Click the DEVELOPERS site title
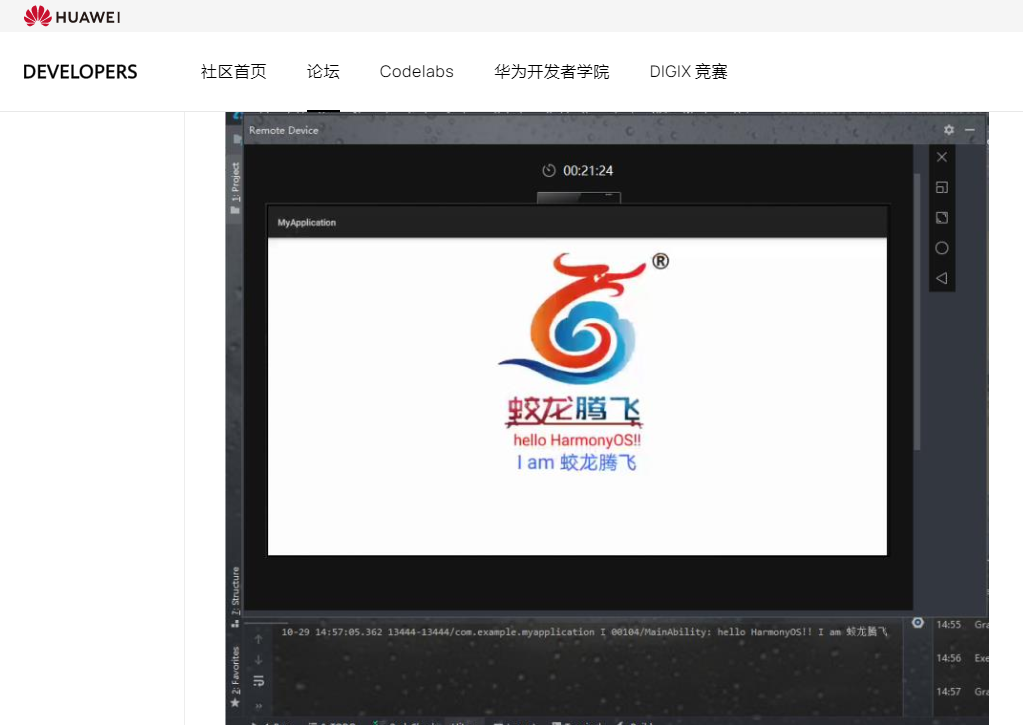This screenshot has width=1023, height=725. [80, 72]
